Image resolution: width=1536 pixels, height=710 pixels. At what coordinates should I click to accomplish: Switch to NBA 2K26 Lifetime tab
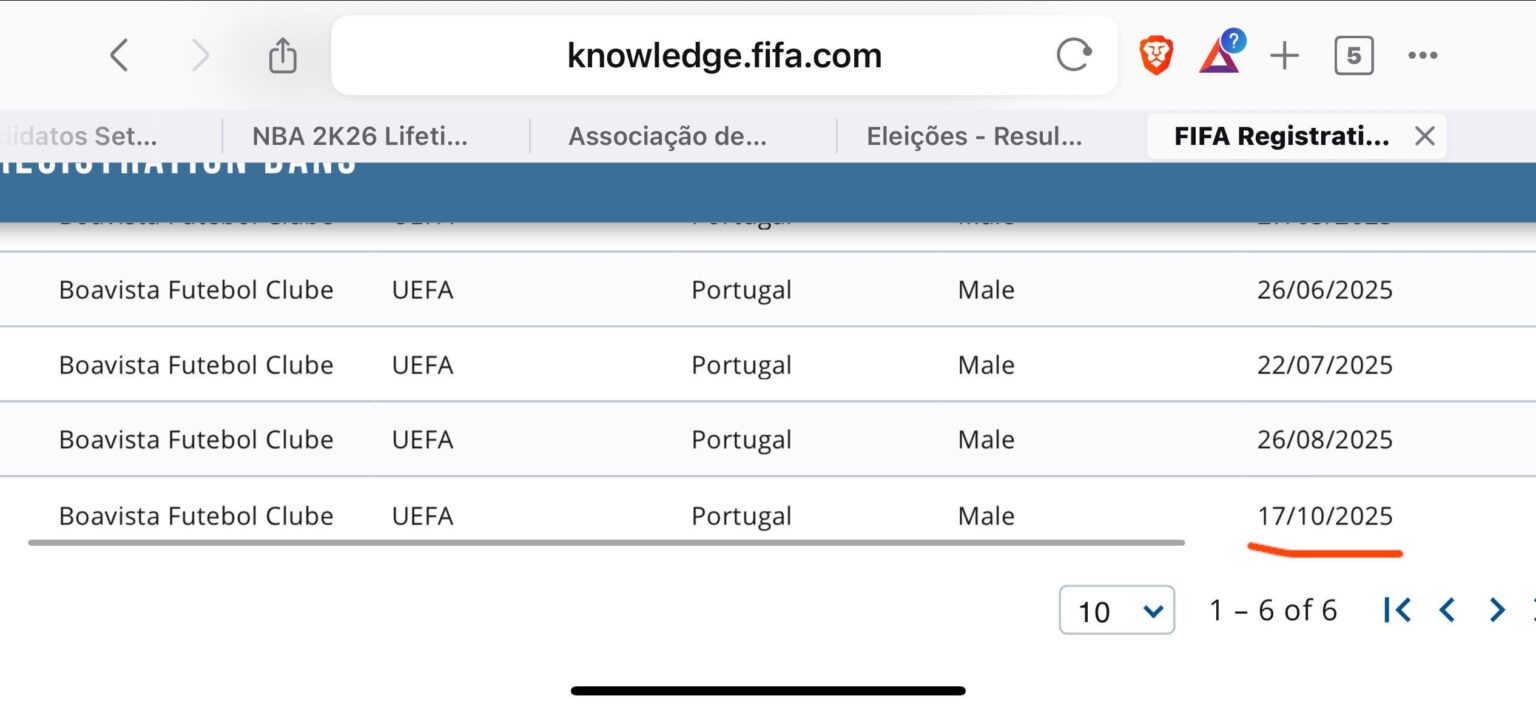pyautogui.click(x=360, y=137)
